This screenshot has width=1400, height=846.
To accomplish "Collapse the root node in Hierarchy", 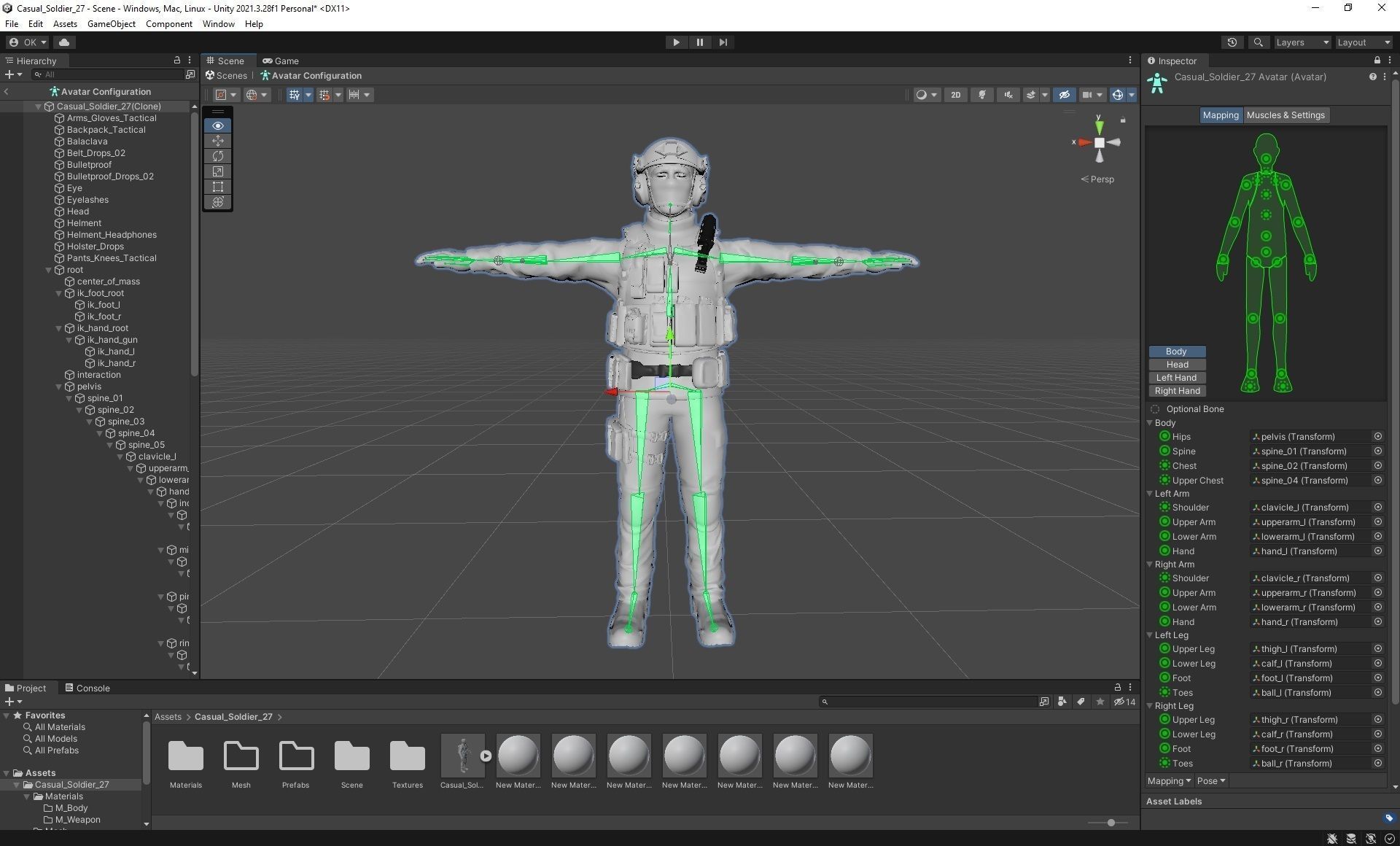I will click(49, 270).
